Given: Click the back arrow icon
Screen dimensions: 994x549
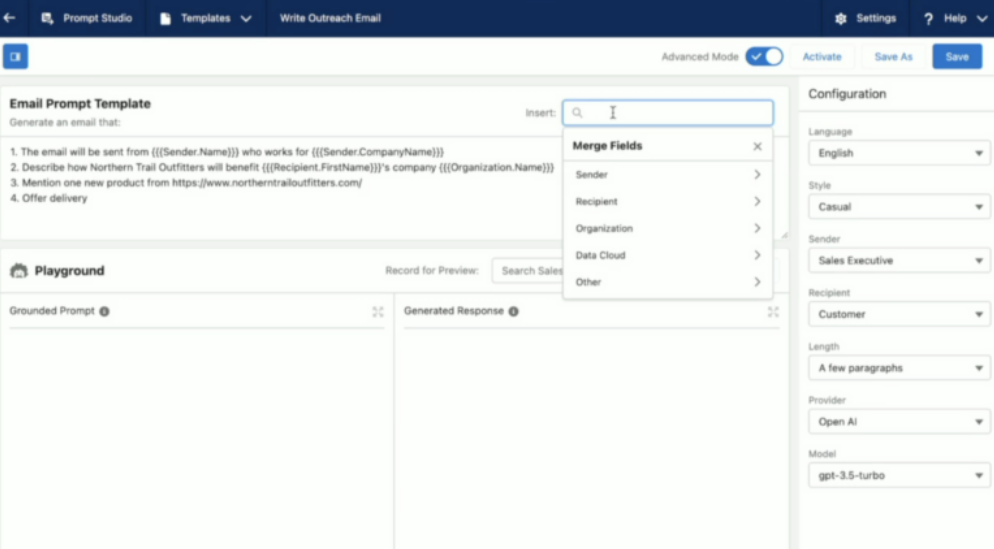Looking at the screenshot, I should click(x=10, y=18).
